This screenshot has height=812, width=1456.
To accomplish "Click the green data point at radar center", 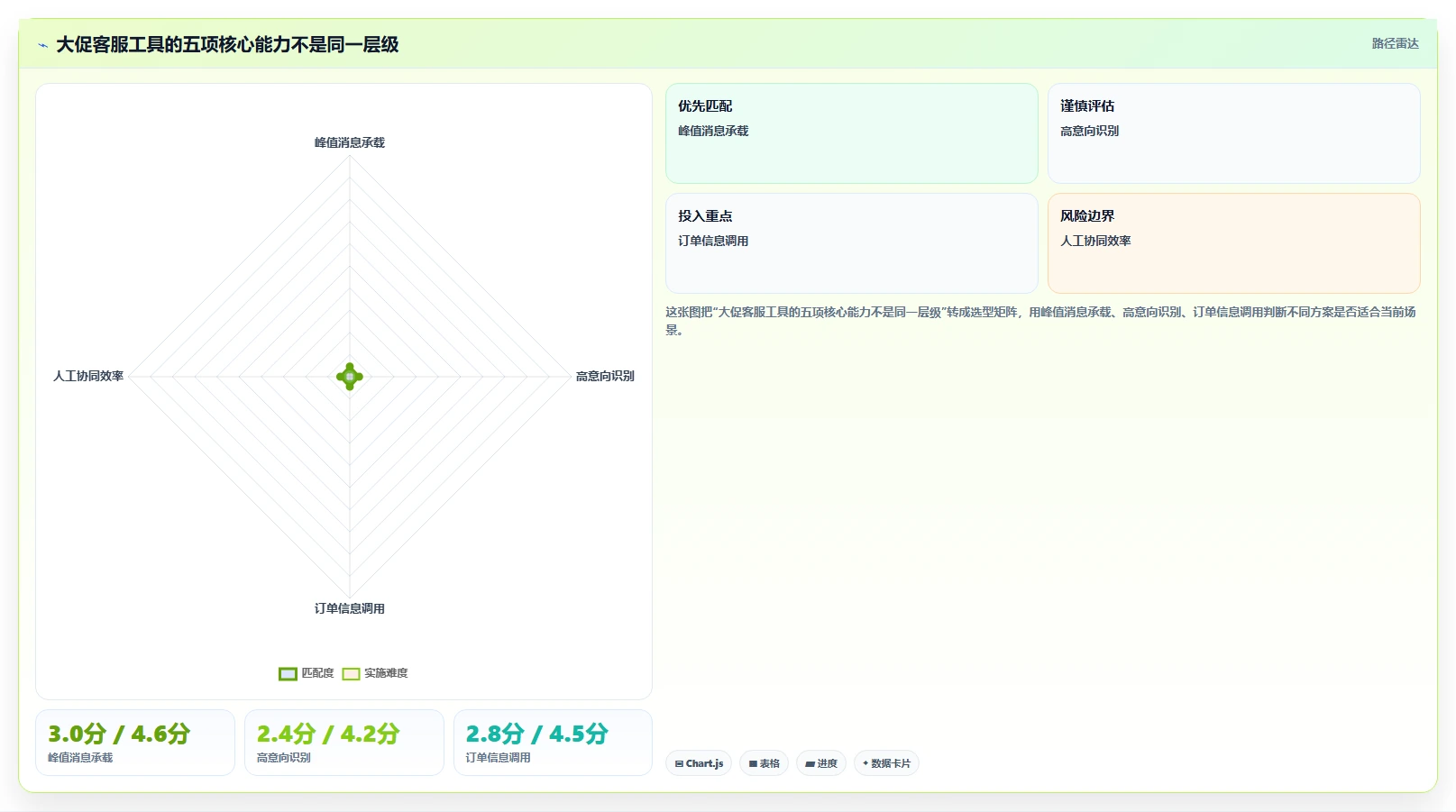I will point(350,377).
